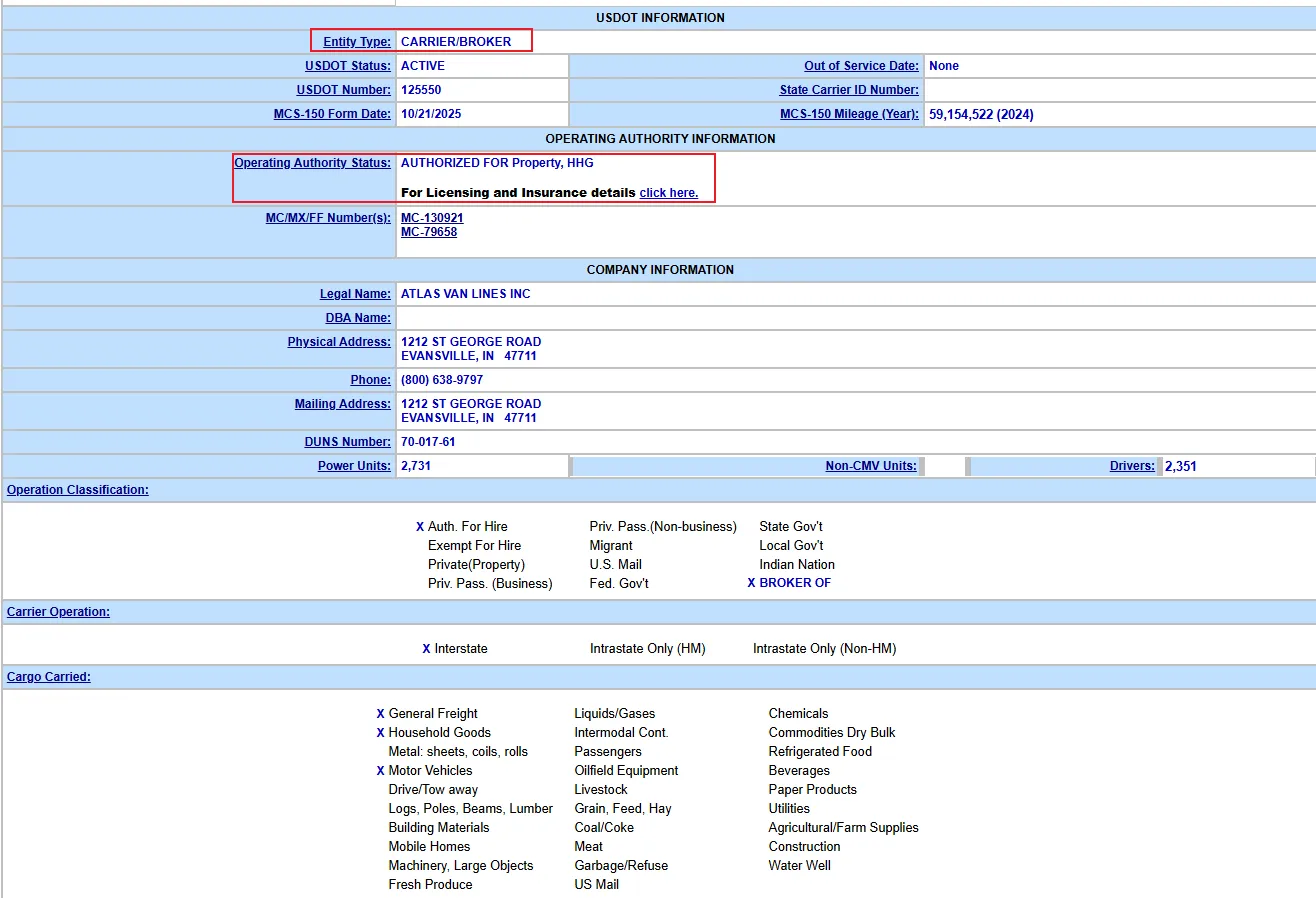The image size is (1316, 898).
Task: Open the Physical Address label link
Action: 339,342
